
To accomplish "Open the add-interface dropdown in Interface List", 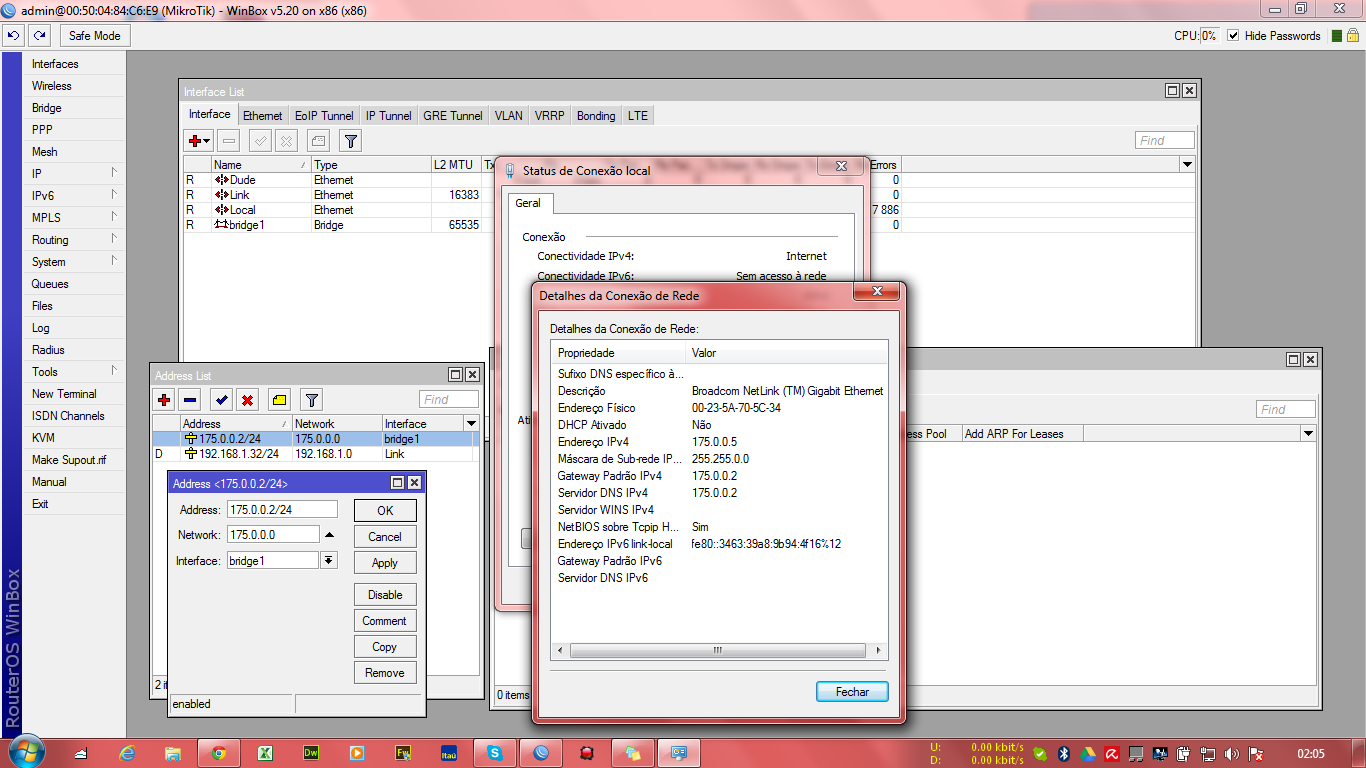I will coord(199,141).
